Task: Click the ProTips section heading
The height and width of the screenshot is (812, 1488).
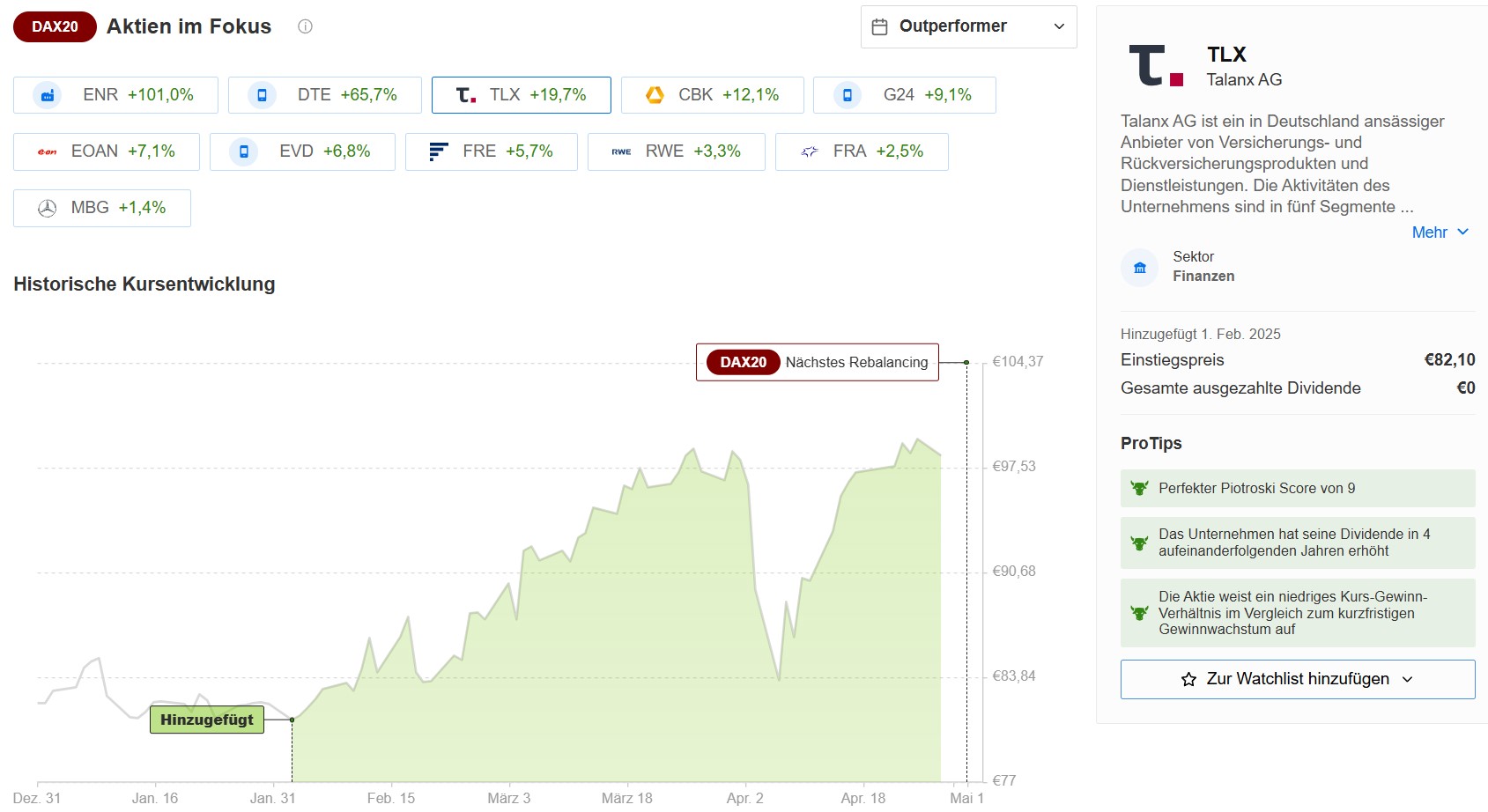Action: coord(1151,443)
